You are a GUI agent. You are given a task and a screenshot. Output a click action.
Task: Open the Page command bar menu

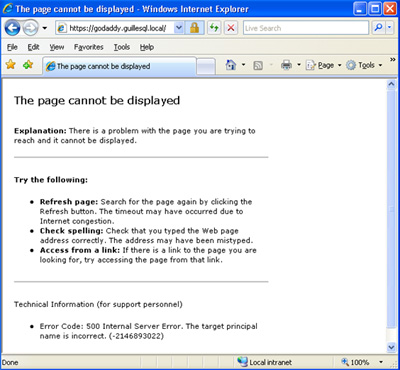click(323, 65)
